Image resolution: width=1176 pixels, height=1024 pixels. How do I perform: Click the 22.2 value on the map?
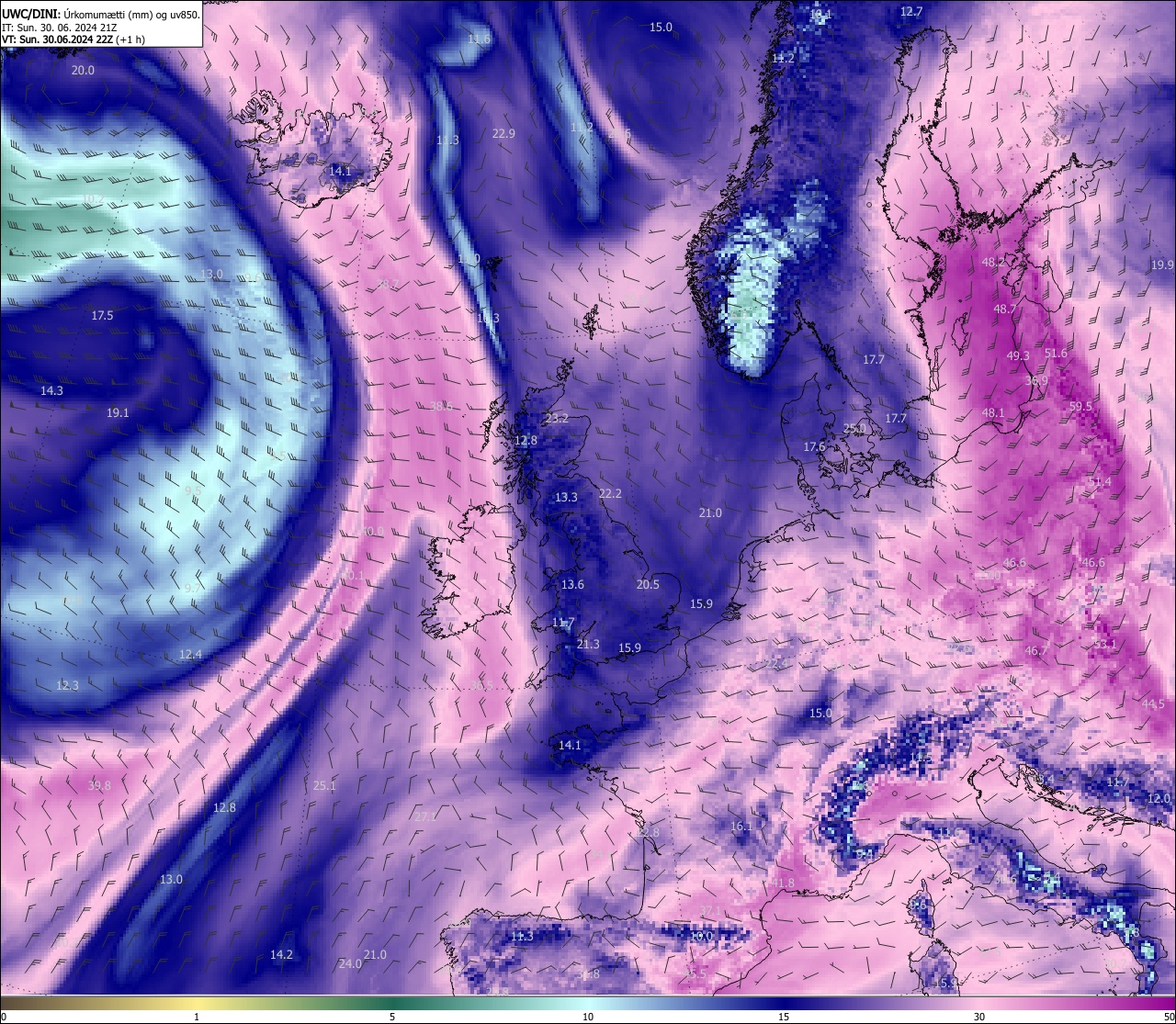[x=610, y=494]
